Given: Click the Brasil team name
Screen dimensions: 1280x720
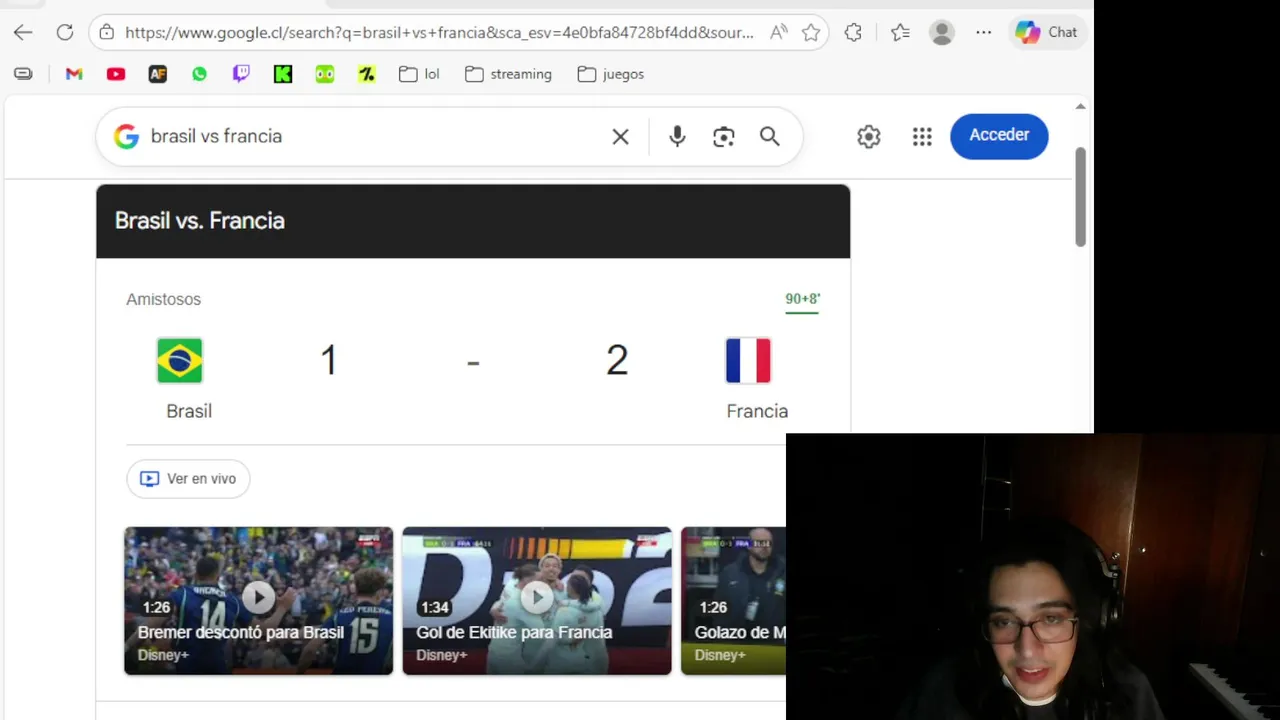Looking at the screenshot, I should 189,411.
